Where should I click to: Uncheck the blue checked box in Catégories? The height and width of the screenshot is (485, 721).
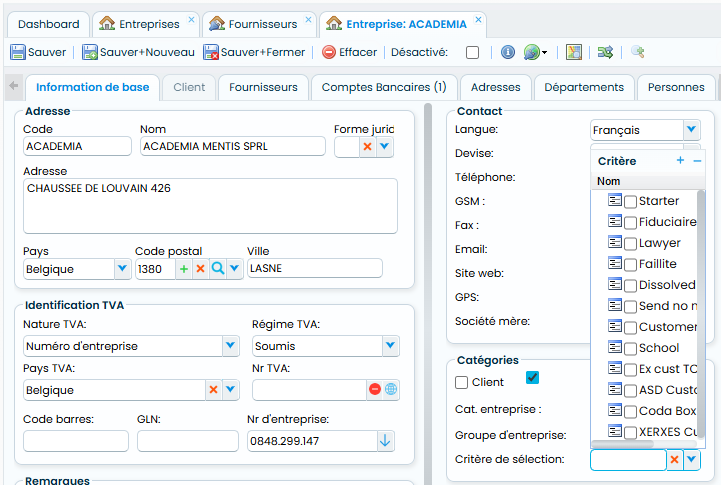coord(532,378)
